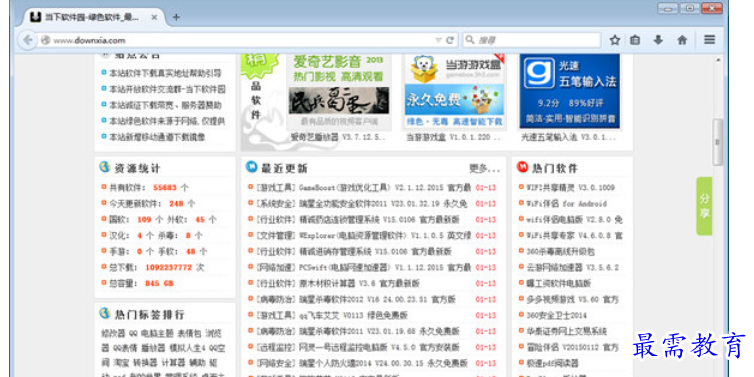
Task: Click the green 分享 share button
Action: point(704,206)
